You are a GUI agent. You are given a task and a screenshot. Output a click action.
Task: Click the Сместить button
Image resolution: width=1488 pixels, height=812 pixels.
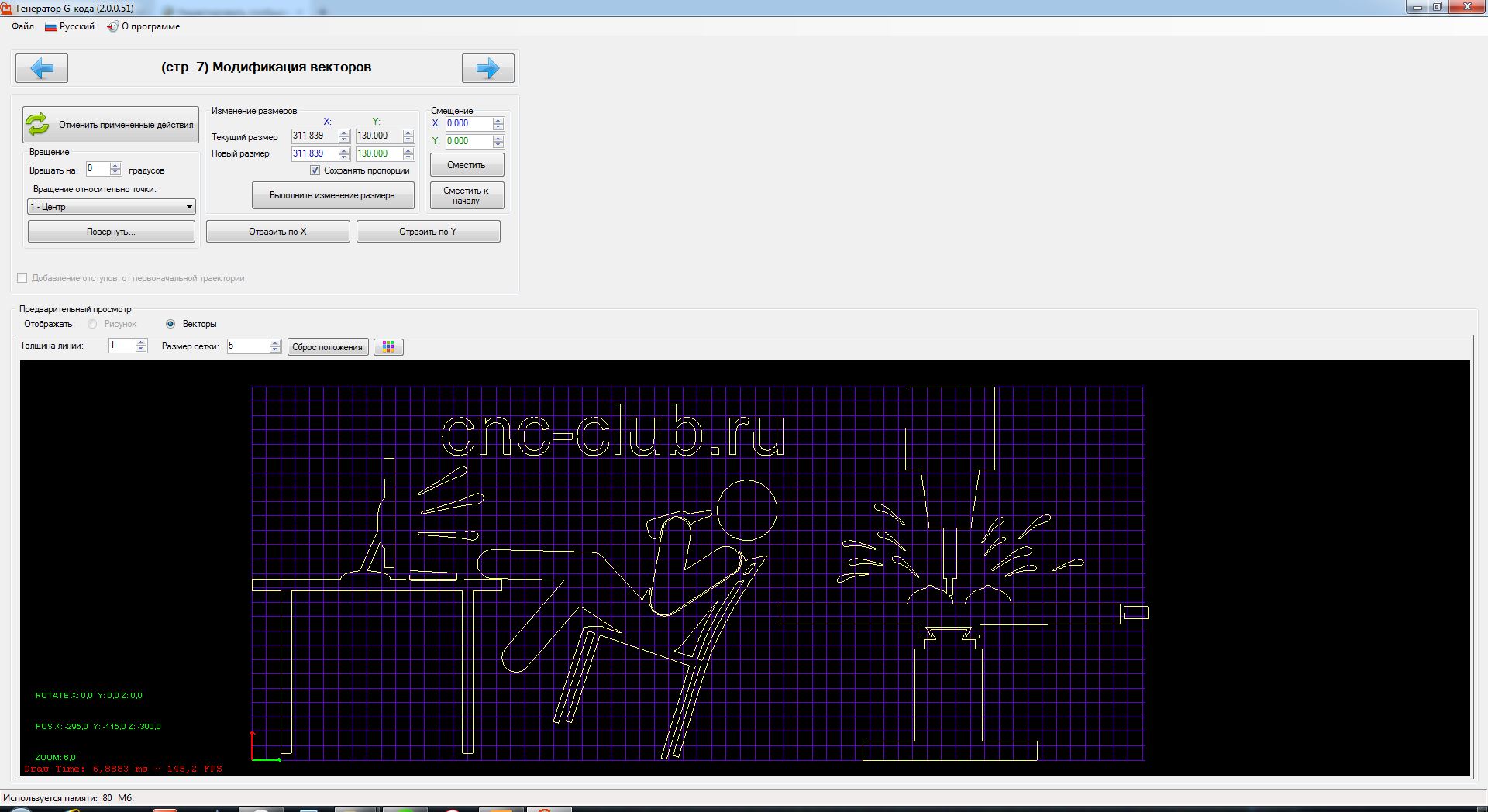click(467, 165)
